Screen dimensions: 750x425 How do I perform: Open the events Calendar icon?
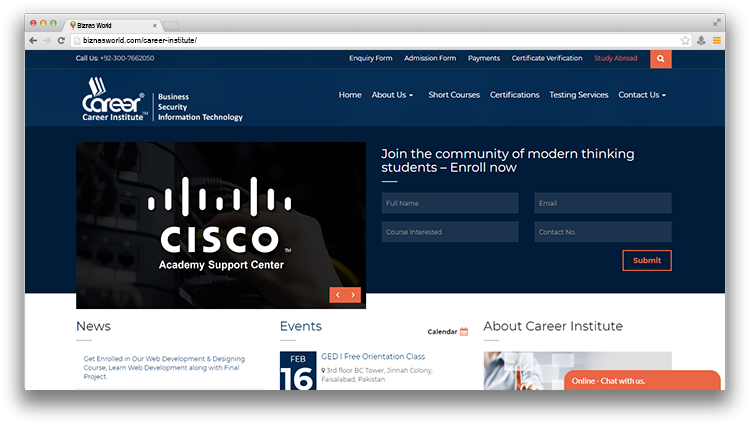tap(464, 331)
